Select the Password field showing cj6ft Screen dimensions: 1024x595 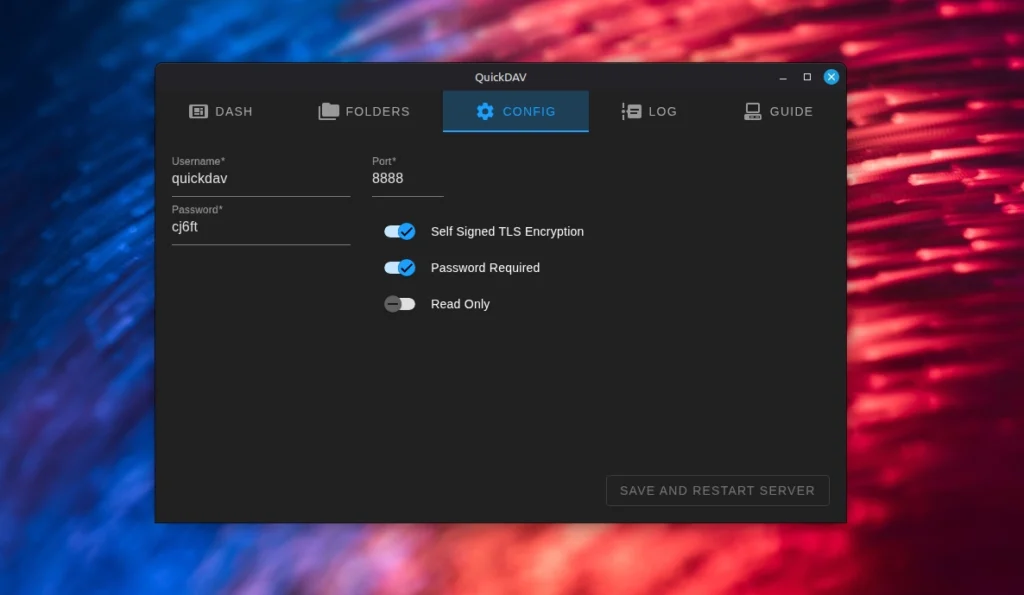260,227
